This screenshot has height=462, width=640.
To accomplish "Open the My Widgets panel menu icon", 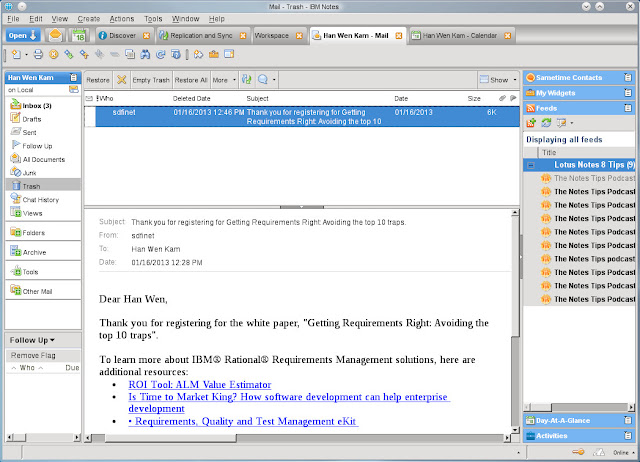I will (628, 93).
